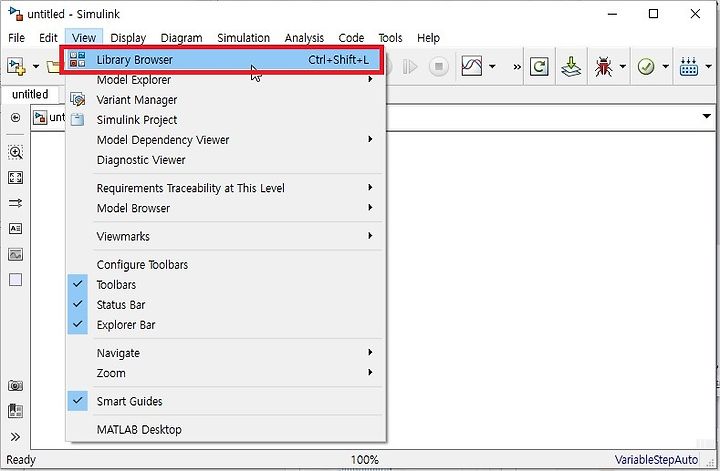Viewport: 720px width, 471px height.
Task: Click the model icon in address bar
Action: click(x=40, y=118)
